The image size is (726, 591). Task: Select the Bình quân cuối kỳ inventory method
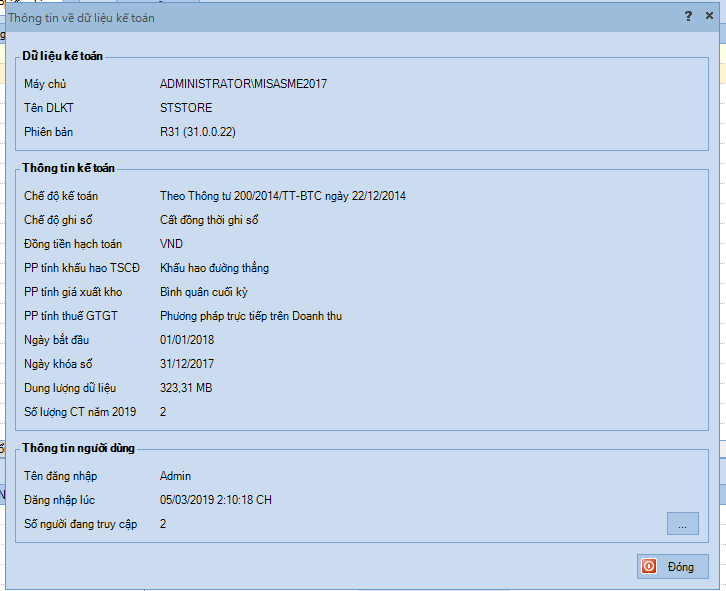point(203,292)
